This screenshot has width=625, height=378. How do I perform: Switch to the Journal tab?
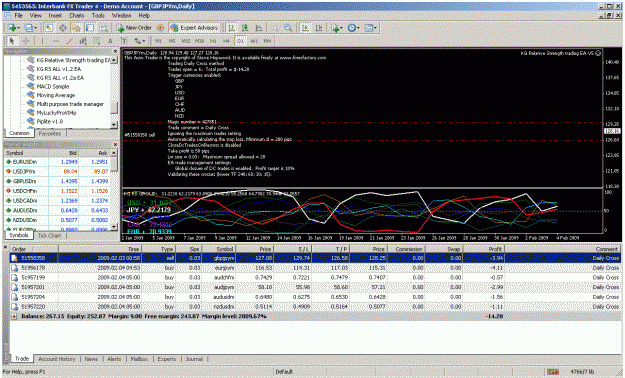(194, 359)
